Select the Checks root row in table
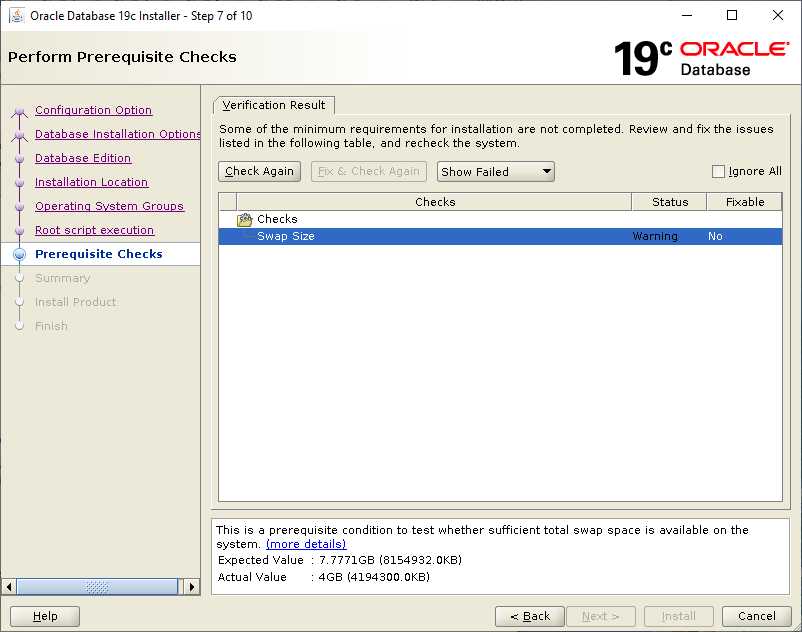Screen dimensions: 802x632 click(500, 219)
